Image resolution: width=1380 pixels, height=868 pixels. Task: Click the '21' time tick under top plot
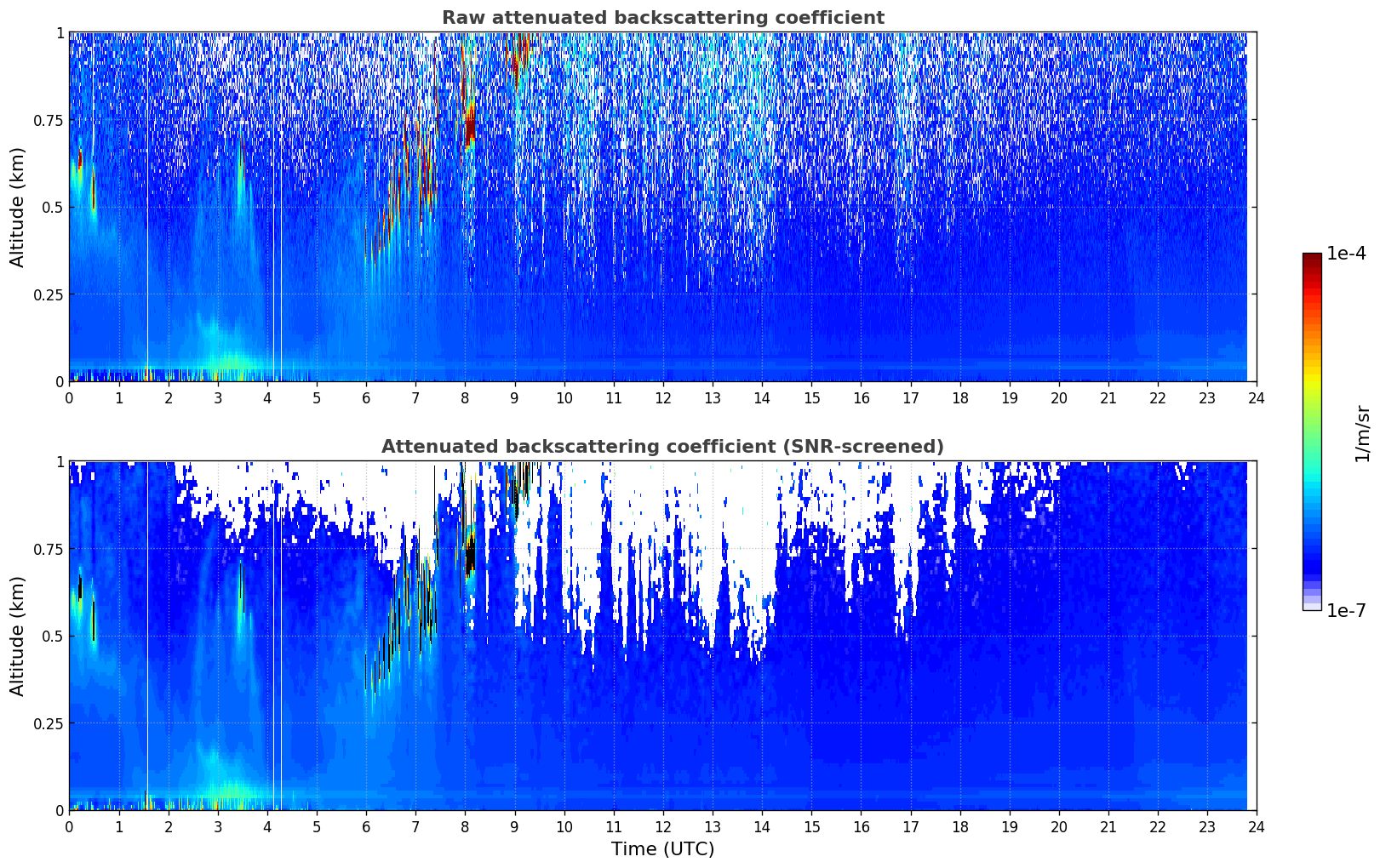pos(1108,398)
